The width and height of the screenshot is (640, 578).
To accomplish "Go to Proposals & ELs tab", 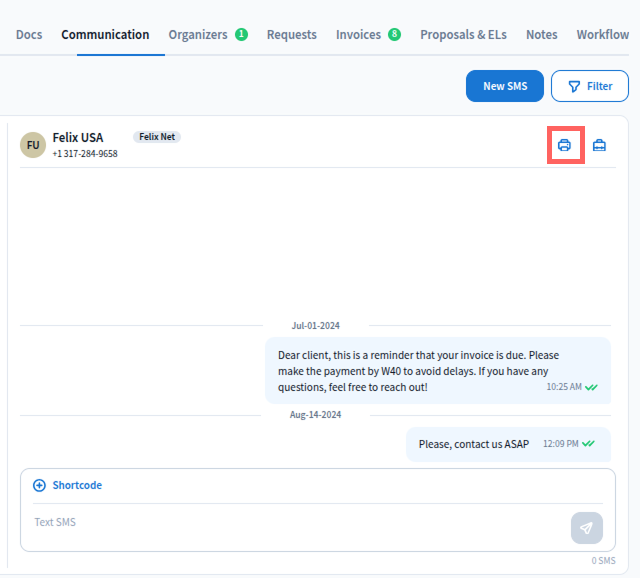I will (463, 35).
